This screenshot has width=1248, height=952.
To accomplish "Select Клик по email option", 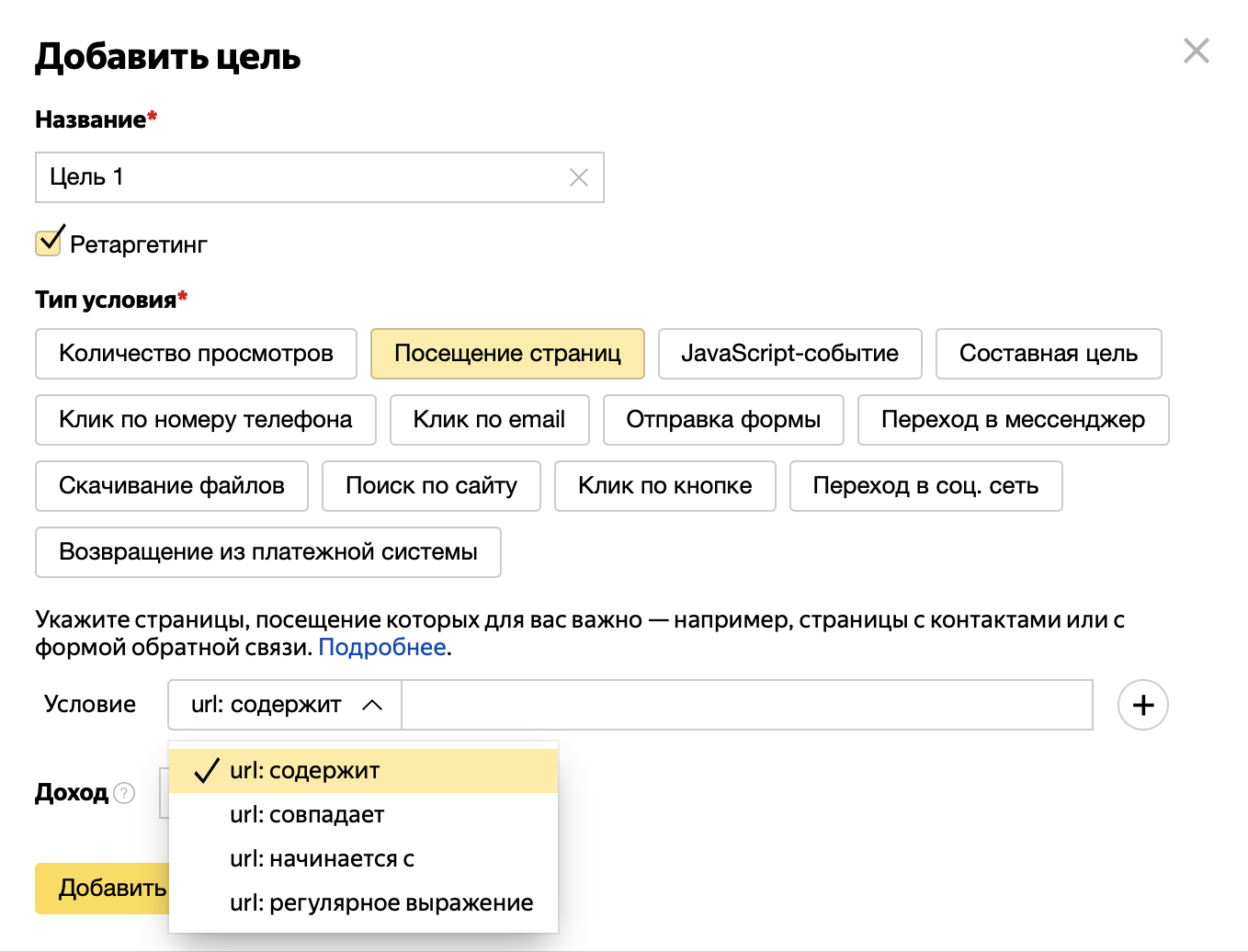I will (489, 420).
